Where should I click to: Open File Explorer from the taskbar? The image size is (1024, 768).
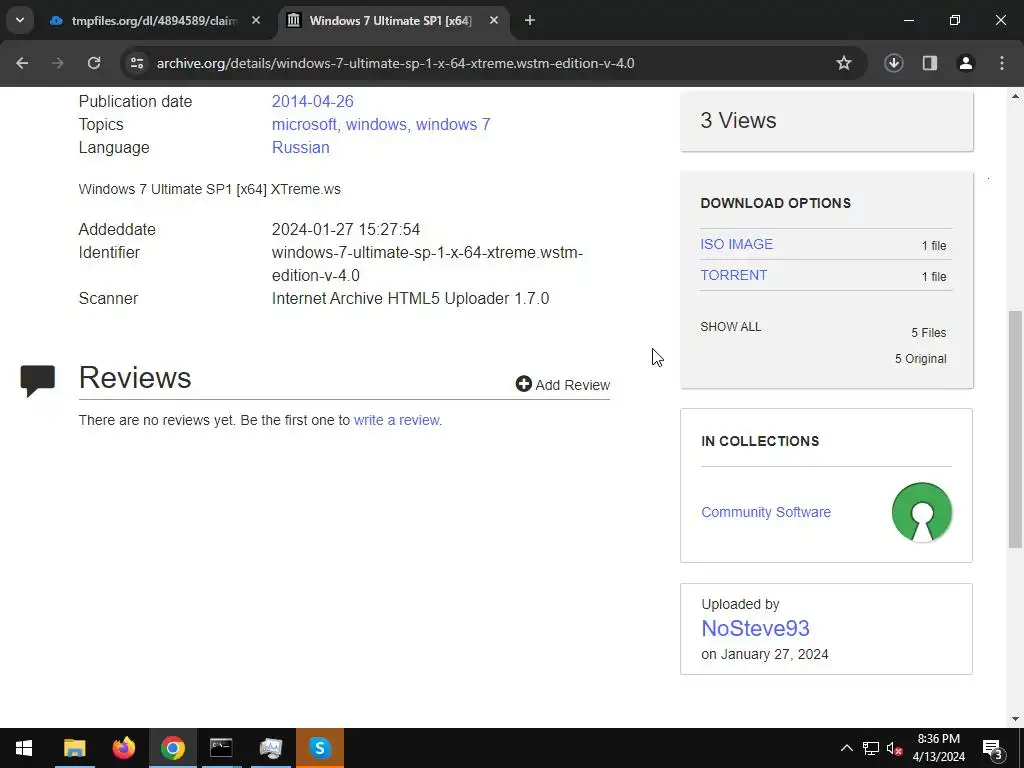coord(74,748)
